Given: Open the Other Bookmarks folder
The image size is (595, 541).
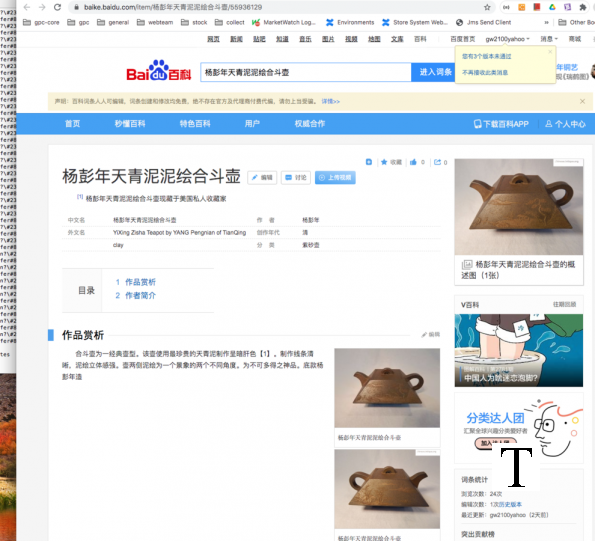Looking at the screenshot, I should tap(576, 22).
